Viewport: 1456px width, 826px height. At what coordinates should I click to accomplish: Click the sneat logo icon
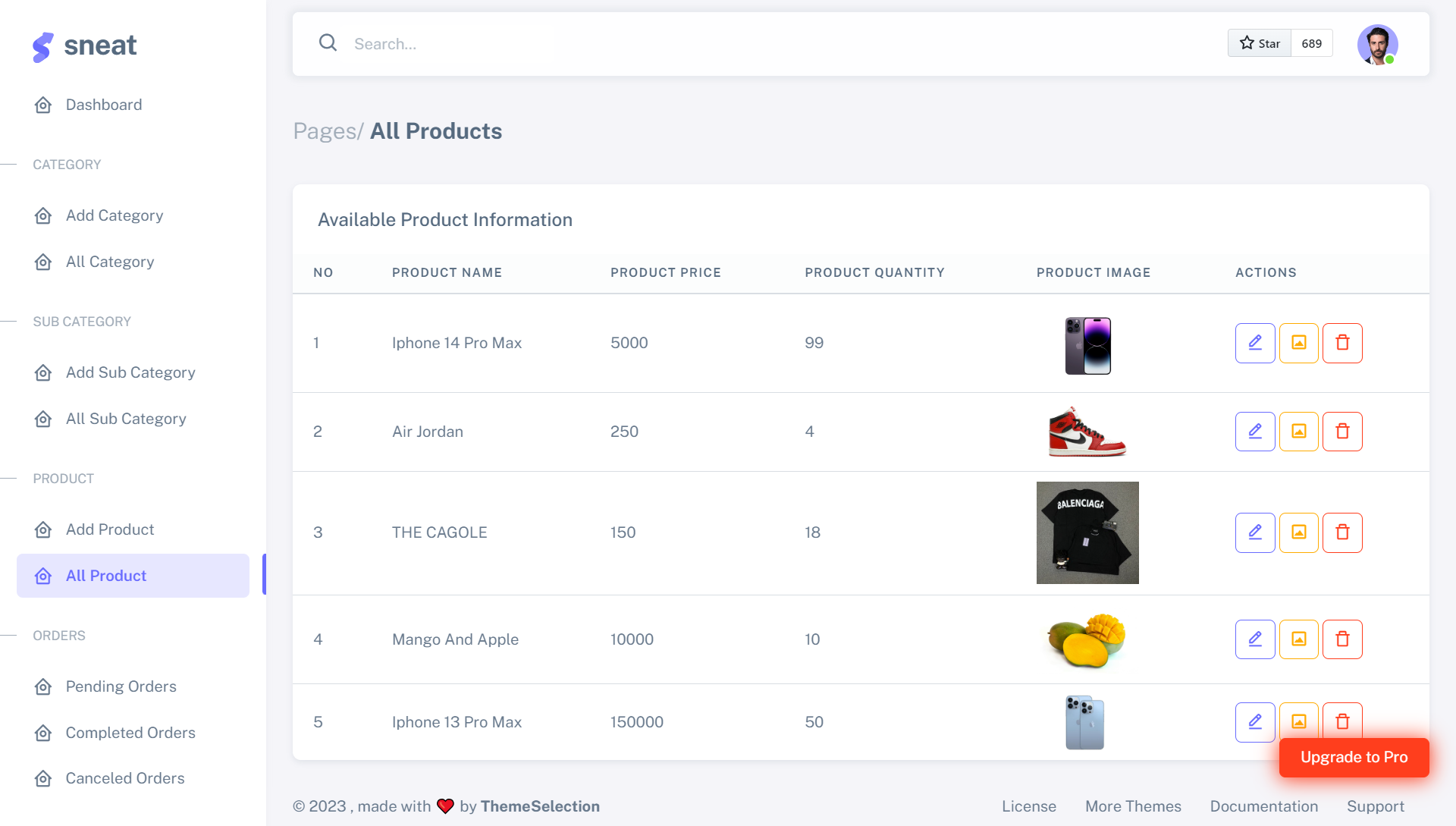[x=43, y=46]
